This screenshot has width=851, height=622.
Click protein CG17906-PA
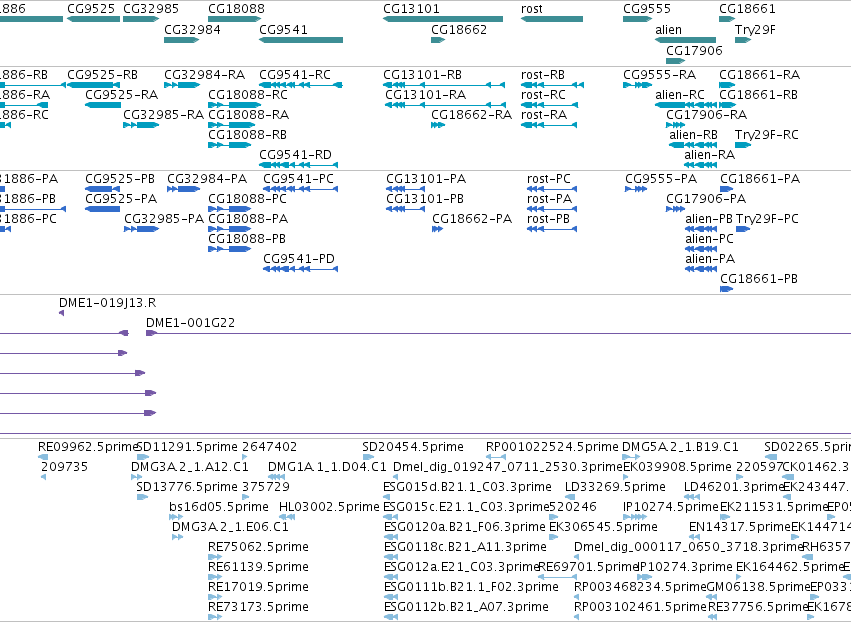706,199
